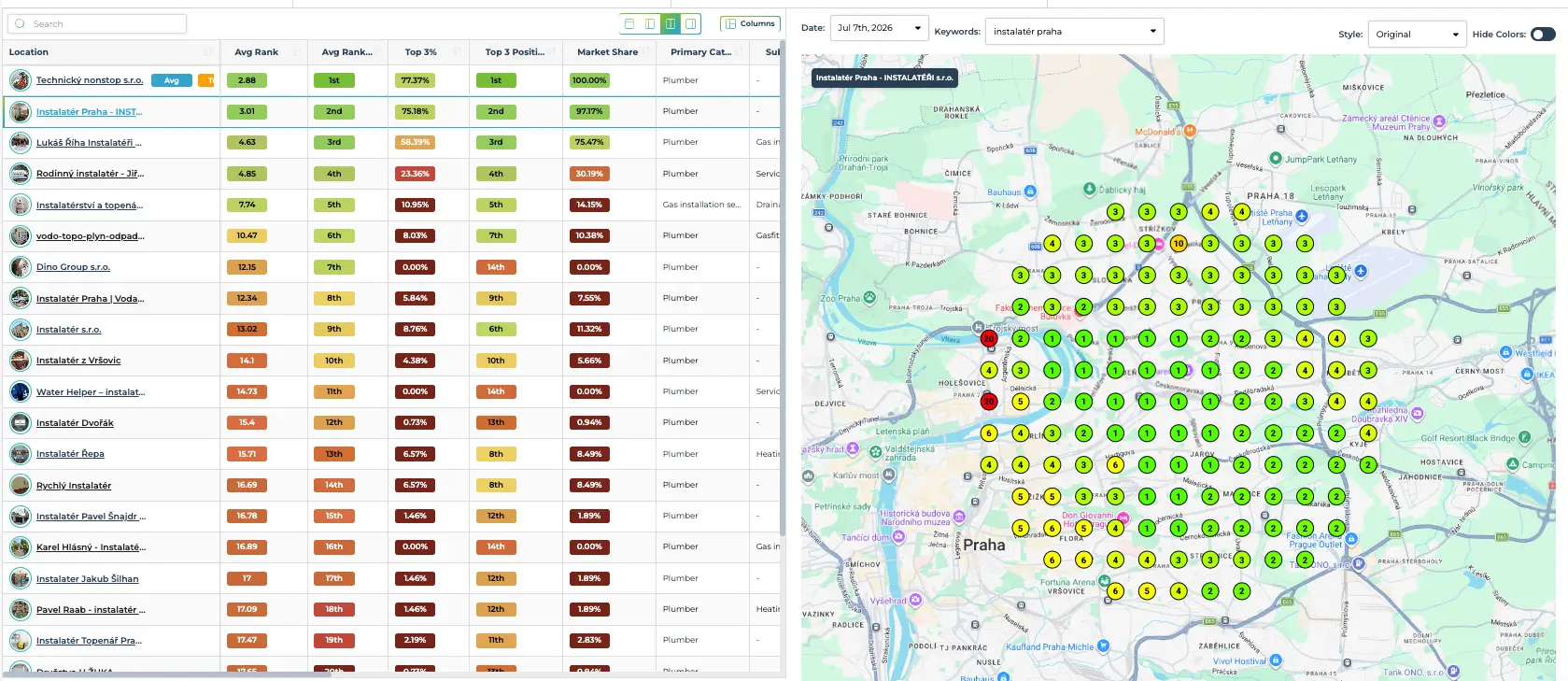This screenshot has height=681, width=1568.
Task: Click the Water Helper profile avatar
Action: coord(21,391)
